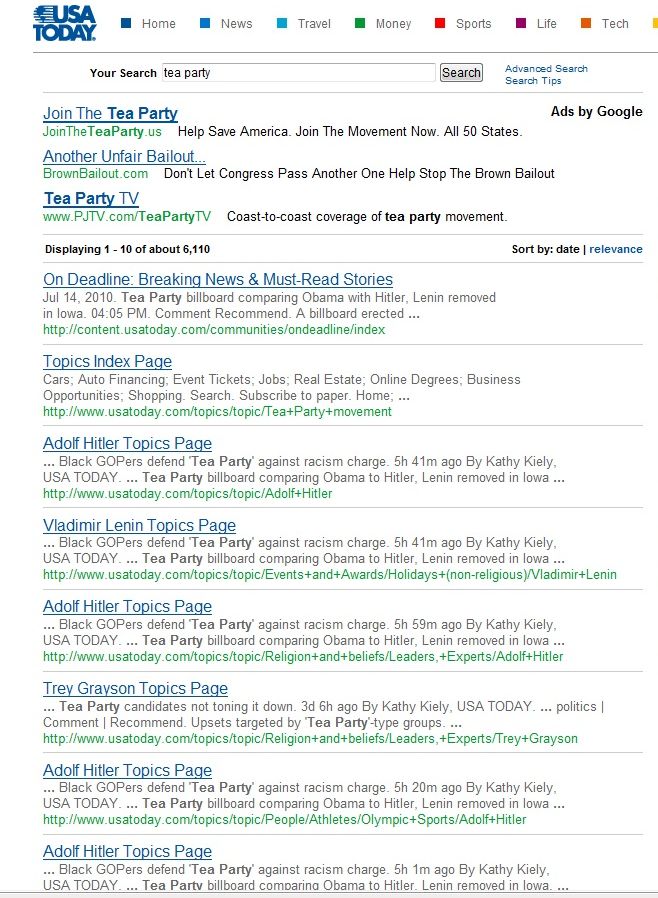658x898 pixels.
Task: Visit the BrownBailout.com ad URL
Action: (x=96, y=174)
